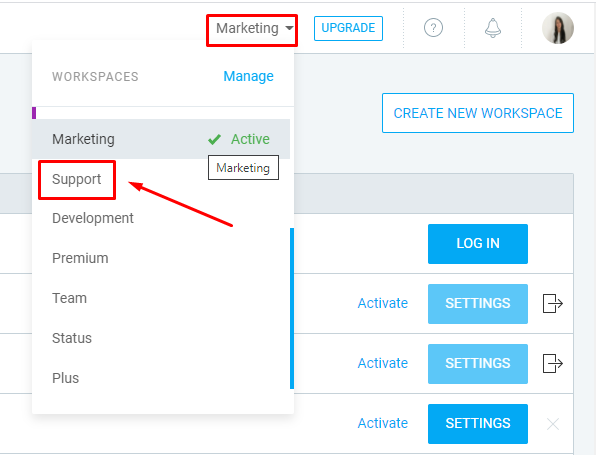Screen dimensions: 596x455
Task: Click the UPGRADE button
Action: coord(348,28)
